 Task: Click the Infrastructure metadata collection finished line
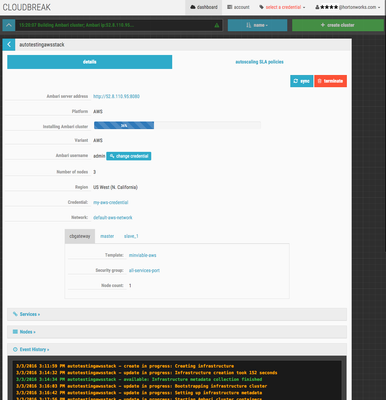click(x=139, y=379)
